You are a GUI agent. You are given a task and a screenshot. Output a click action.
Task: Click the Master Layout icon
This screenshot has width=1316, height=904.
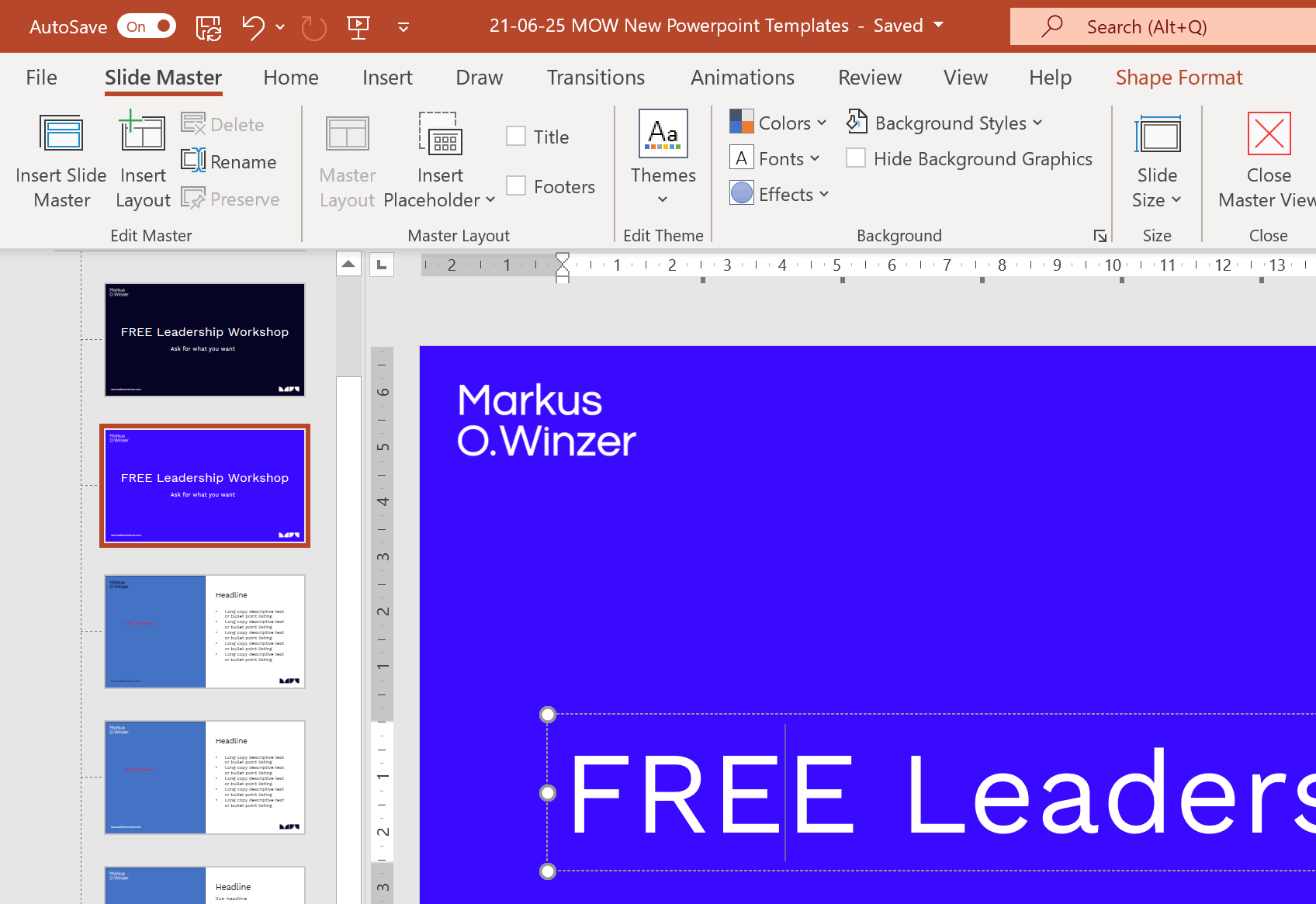tap(348, 133)
